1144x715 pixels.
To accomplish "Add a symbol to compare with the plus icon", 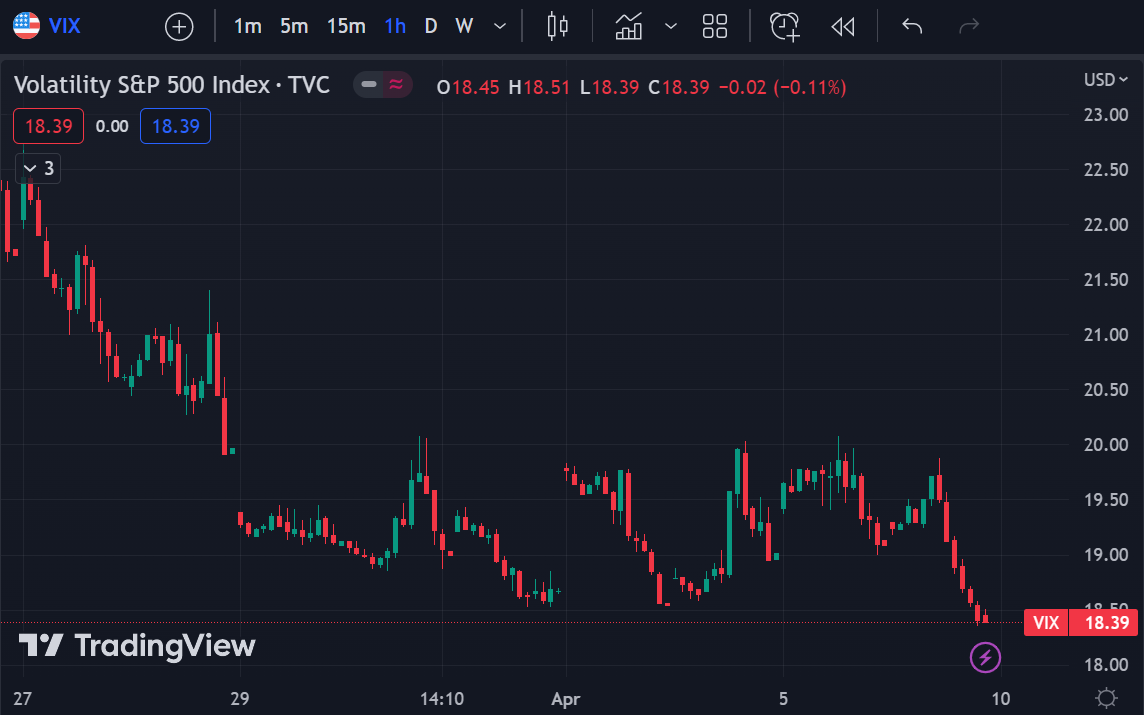I will point(179,27).
